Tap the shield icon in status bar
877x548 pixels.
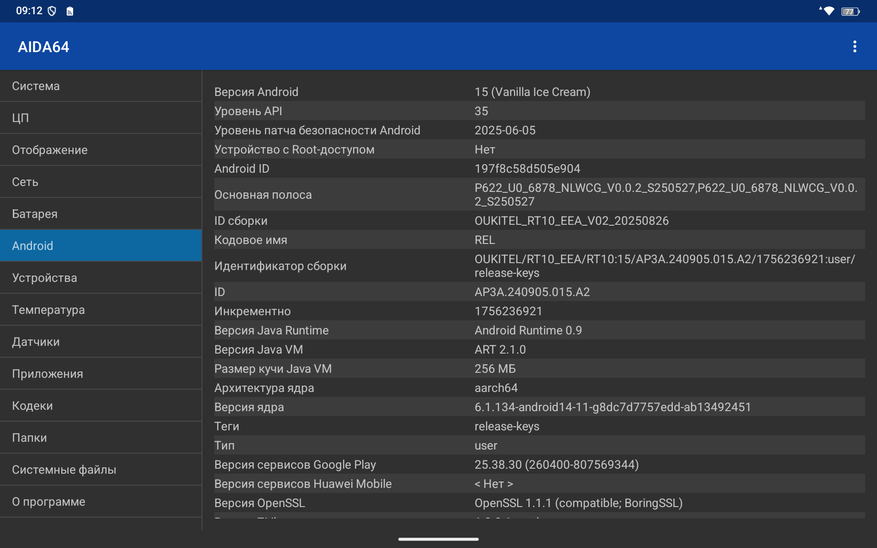(x=52, y=11)
